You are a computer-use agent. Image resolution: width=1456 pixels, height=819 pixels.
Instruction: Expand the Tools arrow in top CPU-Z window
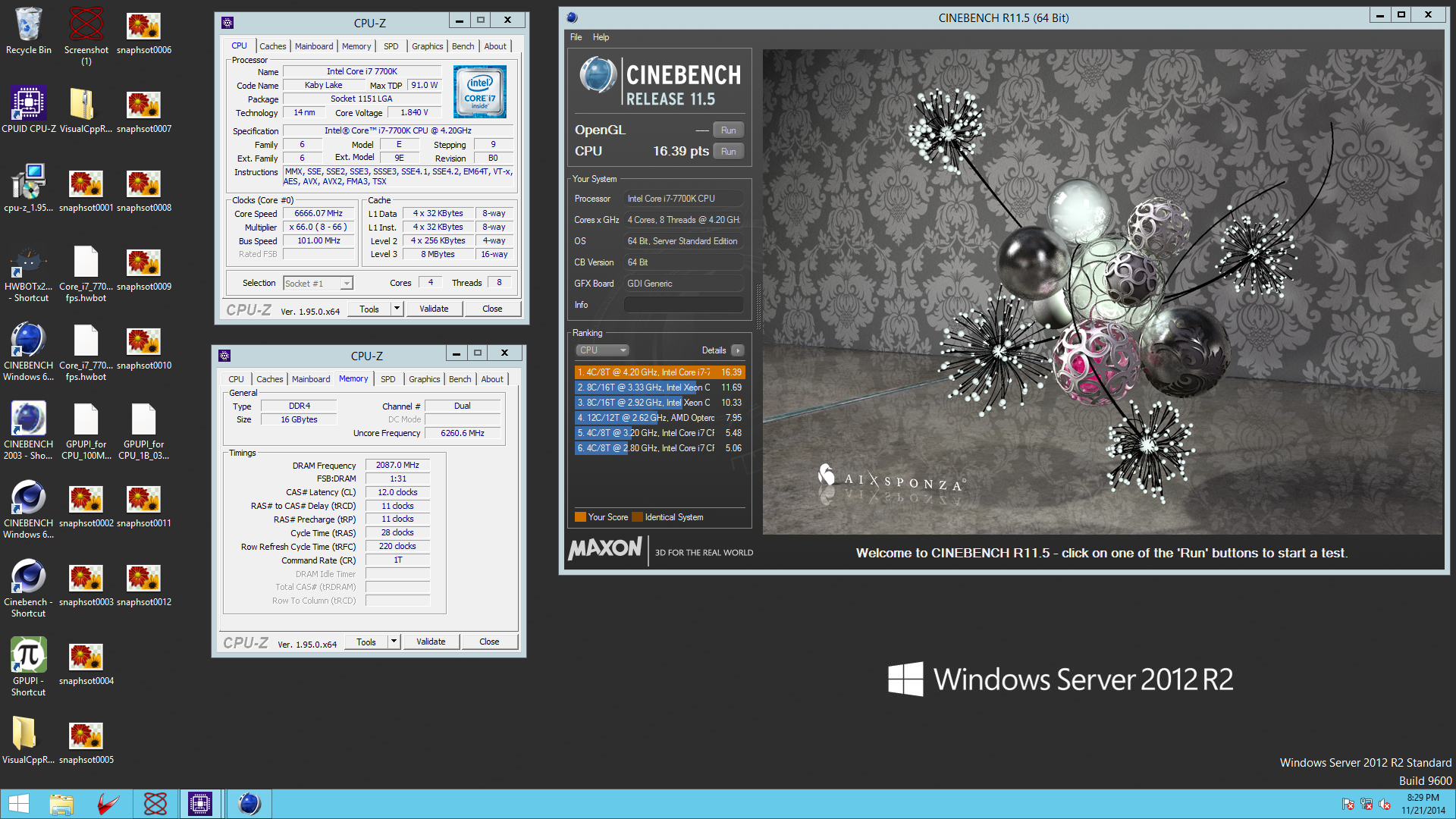397,309
